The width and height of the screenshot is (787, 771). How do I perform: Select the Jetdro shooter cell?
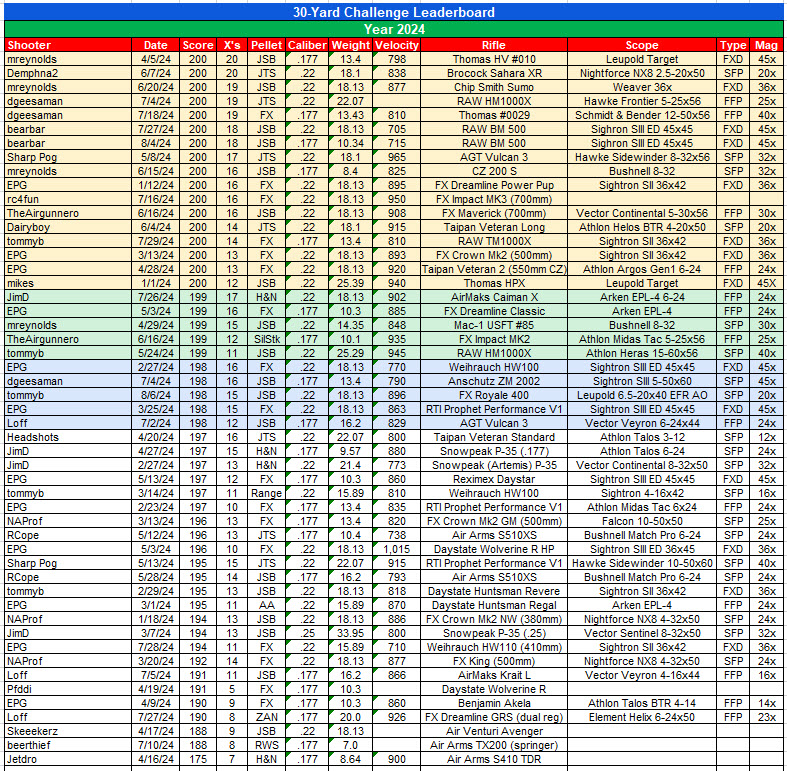click(68, 759)
